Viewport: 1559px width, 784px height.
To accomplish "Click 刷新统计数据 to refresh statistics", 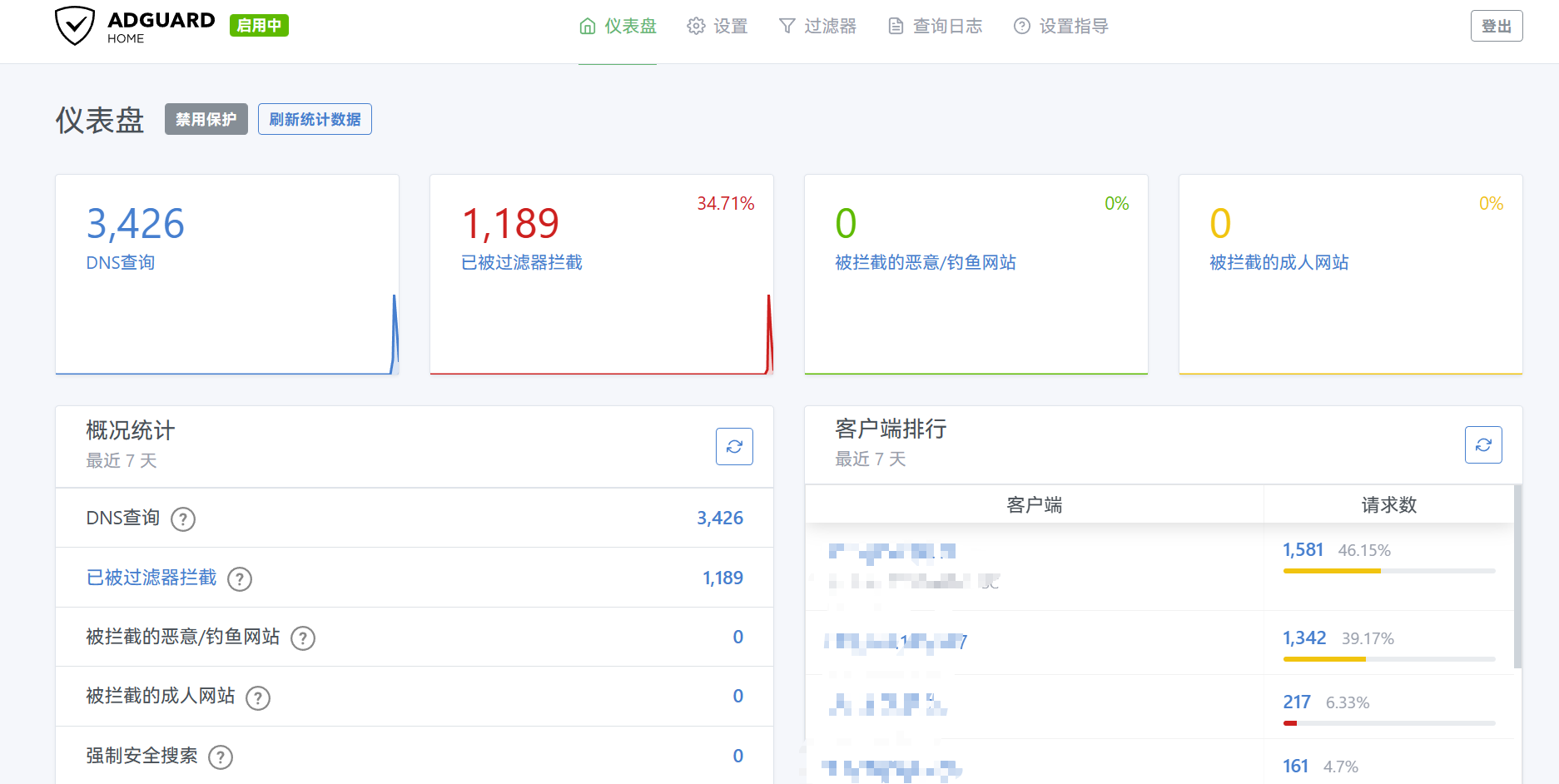I will (x=315, y=119).
